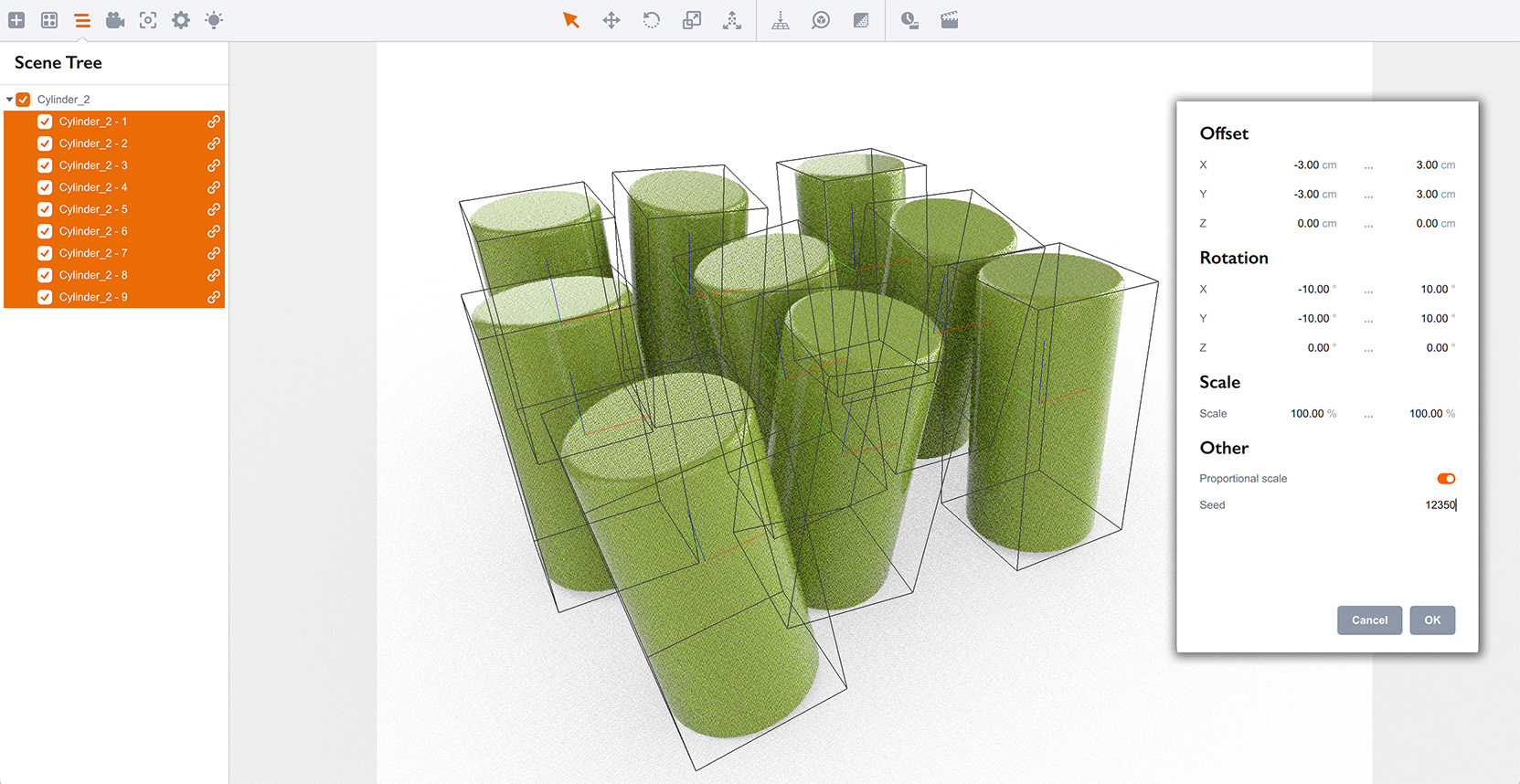Screen dimensions: 1520x784
Task: Open the library grid icon
Action: click(x=49, y=20)
